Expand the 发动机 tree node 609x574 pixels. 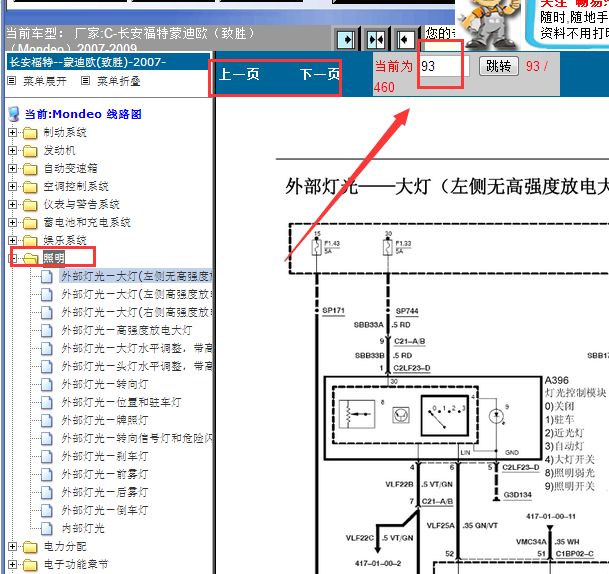point(12,150)
